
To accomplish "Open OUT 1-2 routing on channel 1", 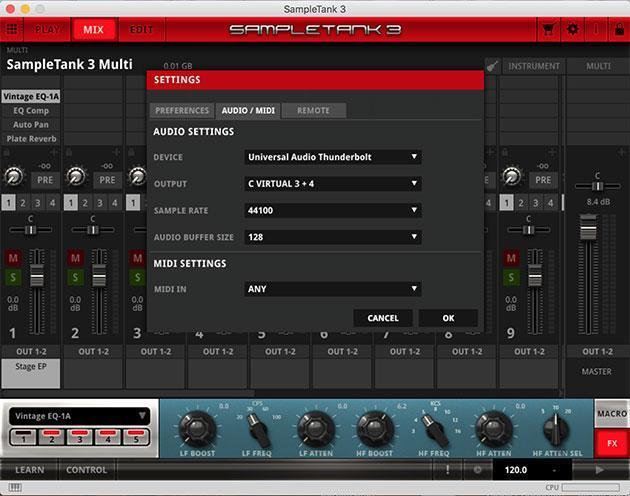I will pyautogui.click(x=31, y=352).
